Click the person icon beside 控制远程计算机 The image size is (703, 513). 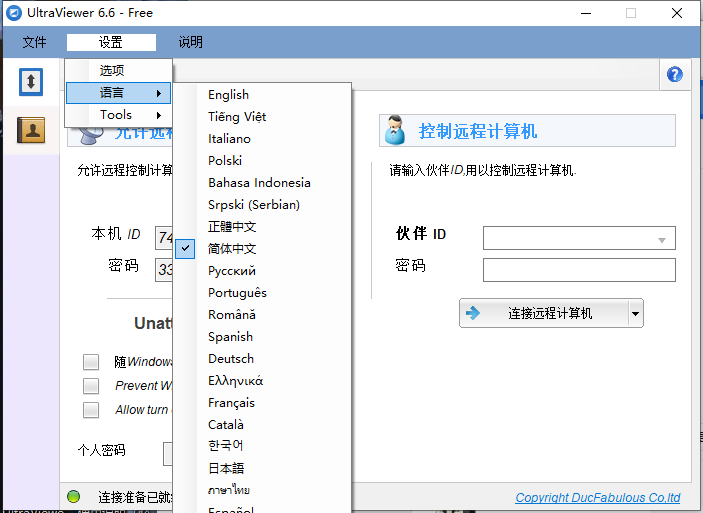tap(395, 130)
